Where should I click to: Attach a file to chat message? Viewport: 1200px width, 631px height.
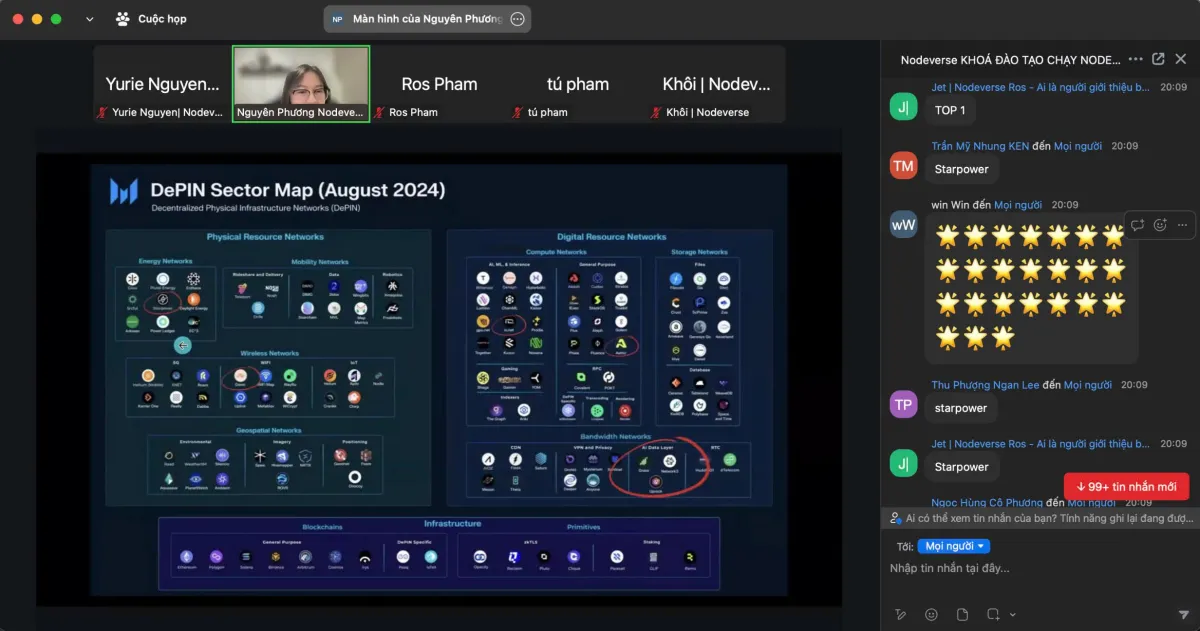pos(962,614)
